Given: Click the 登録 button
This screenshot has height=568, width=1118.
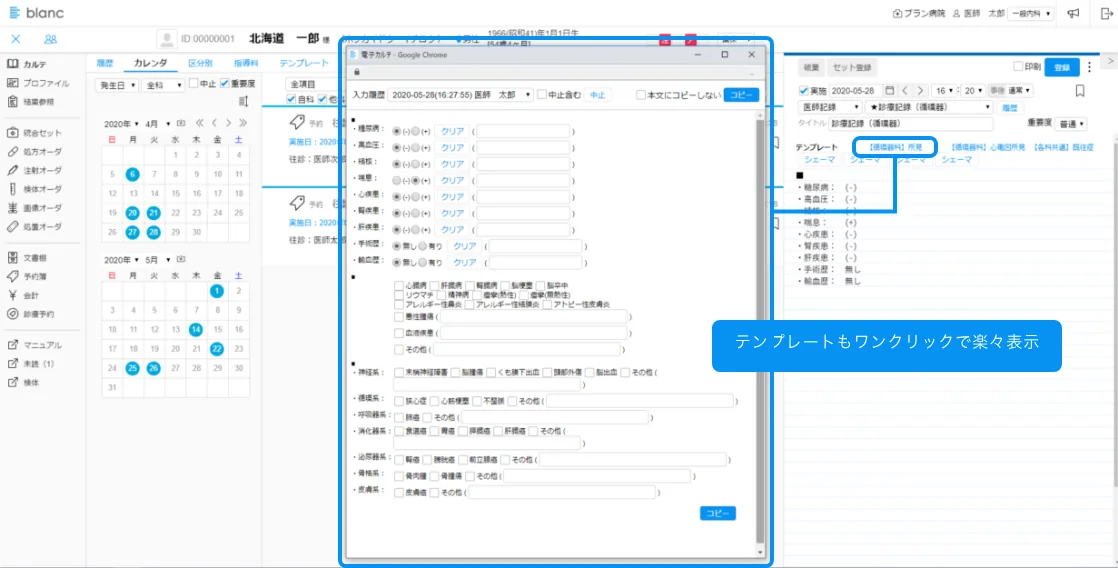Looking at the screenshot, I should coord(1062,67).
